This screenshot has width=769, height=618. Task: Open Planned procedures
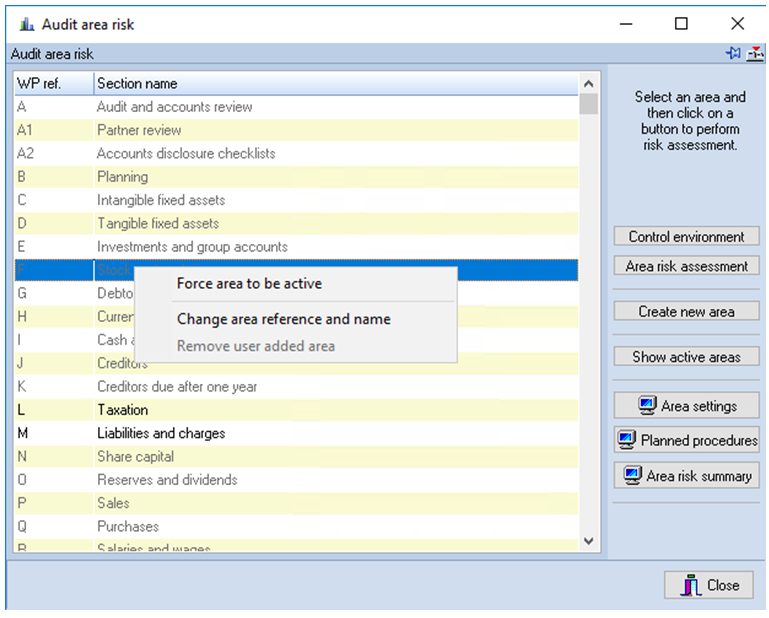686,440
